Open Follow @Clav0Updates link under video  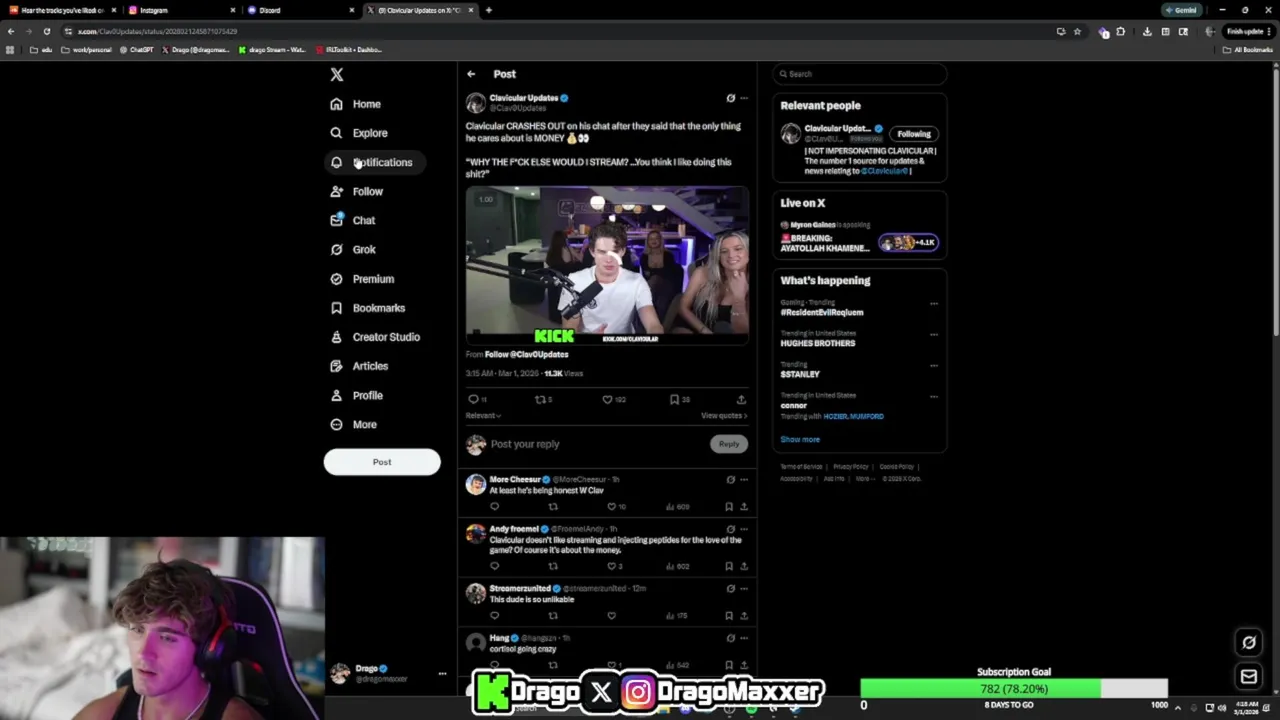click(526, 354)
